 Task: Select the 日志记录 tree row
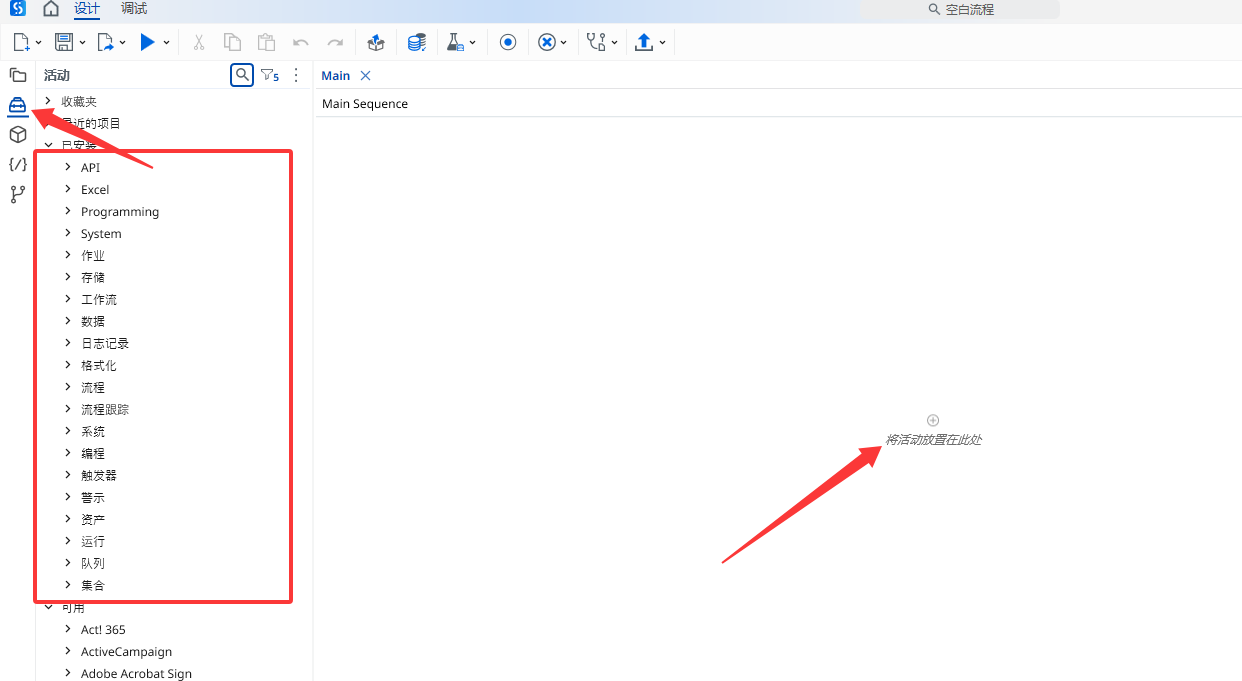(174, 343)
